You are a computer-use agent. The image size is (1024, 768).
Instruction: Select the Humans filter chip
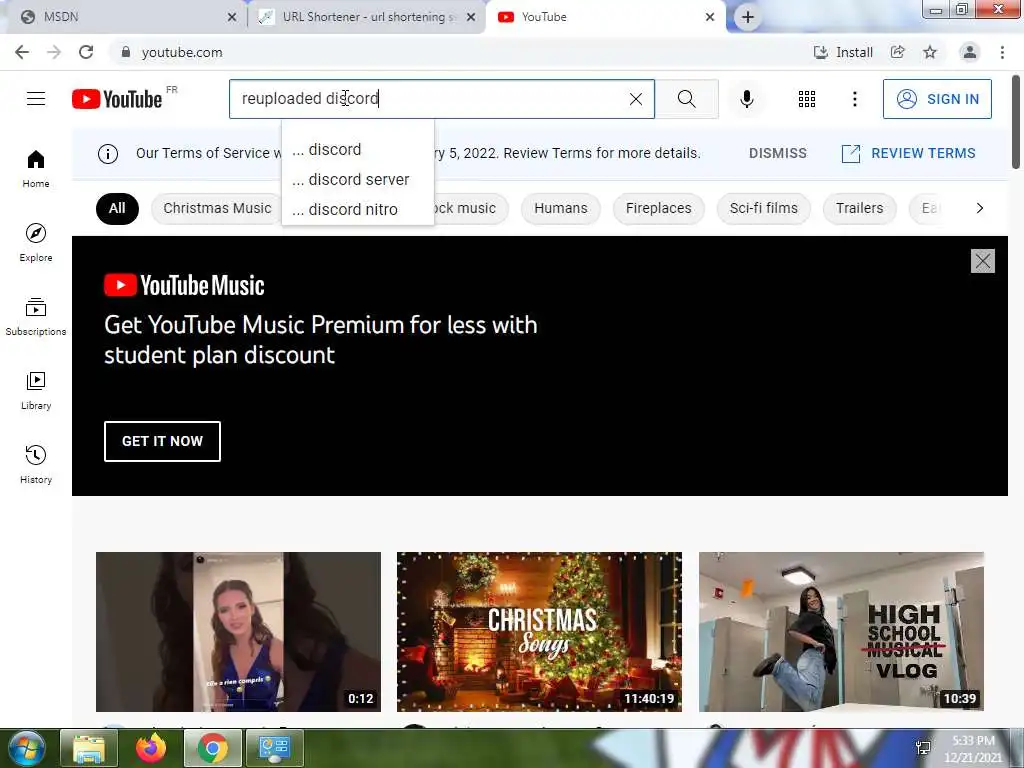click(560, 208)
